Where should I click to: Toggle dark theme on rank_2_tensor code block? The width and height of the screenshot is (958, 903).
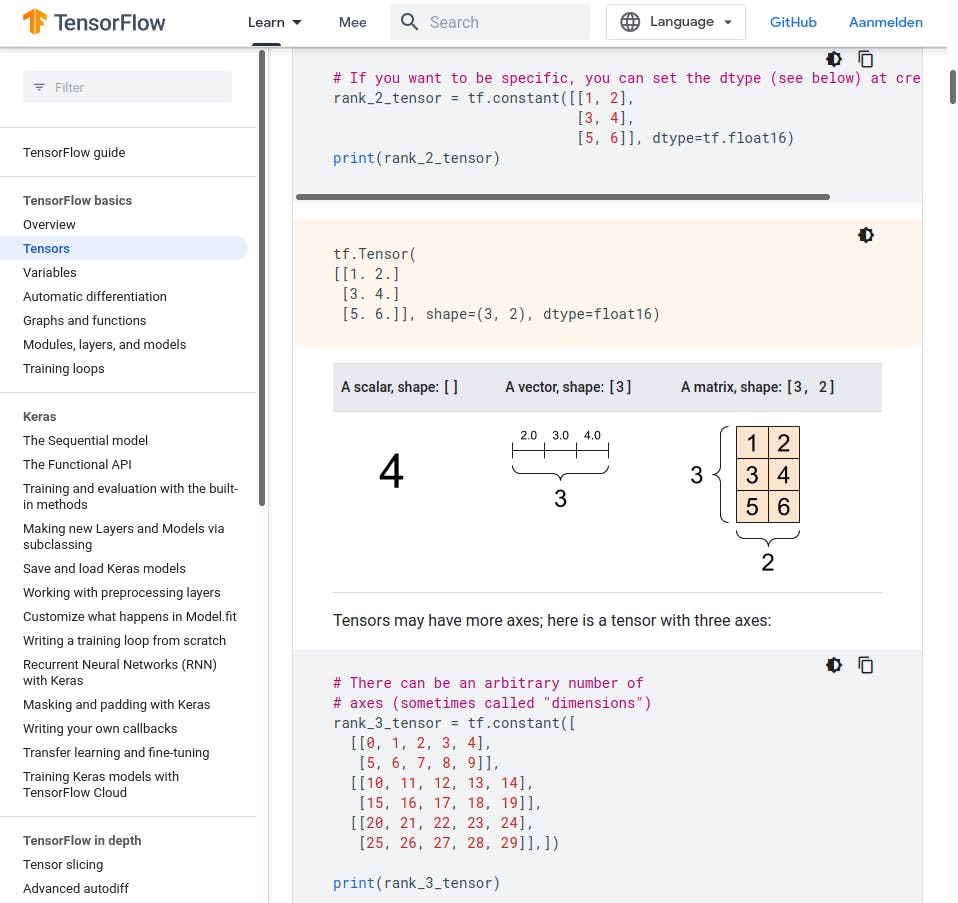pos(834,59)
